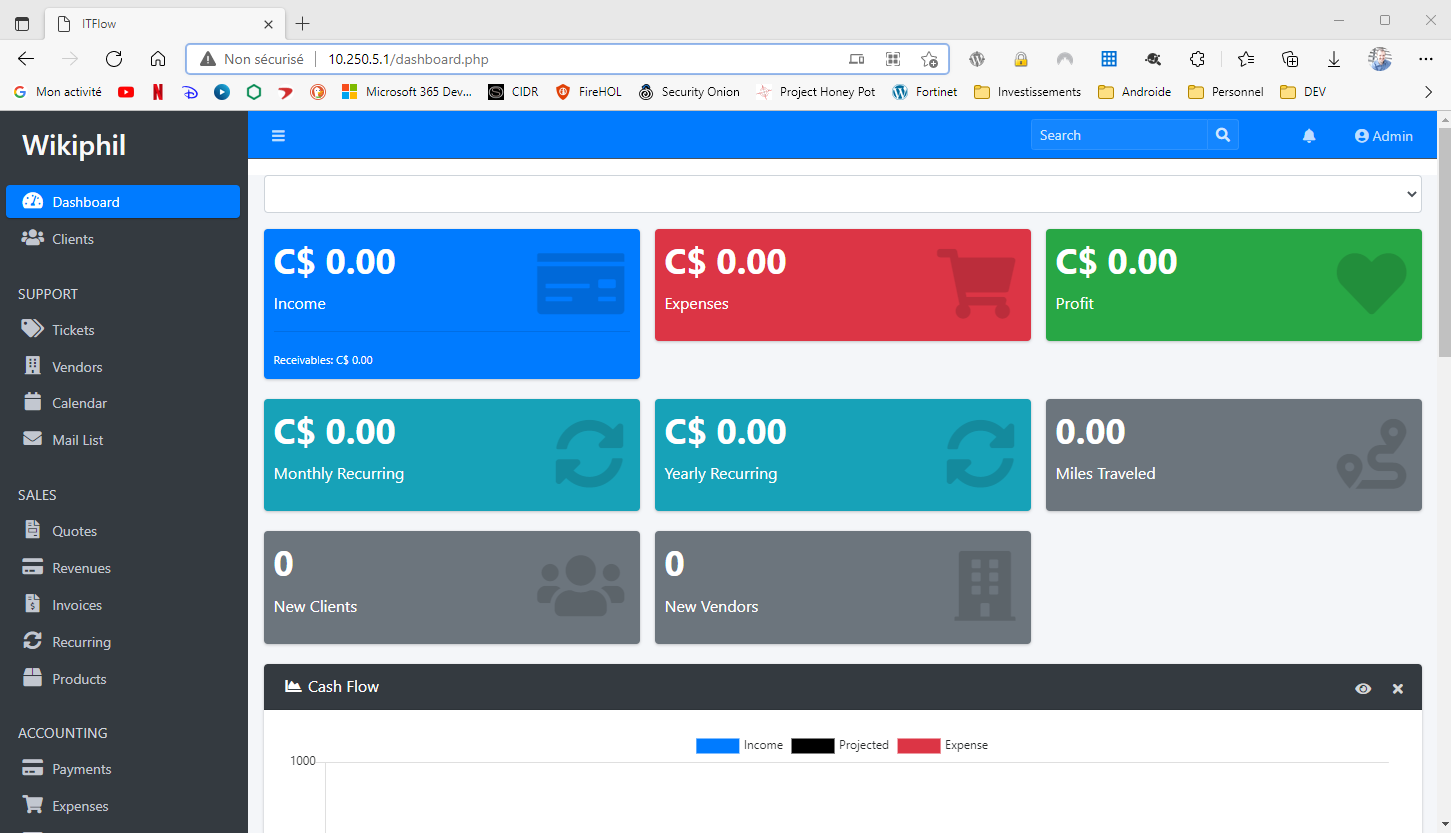Open the DEV bookmarks folder
This screenshot has width=1451, height=833.
pyautogui.click(x=1303, y=91)
